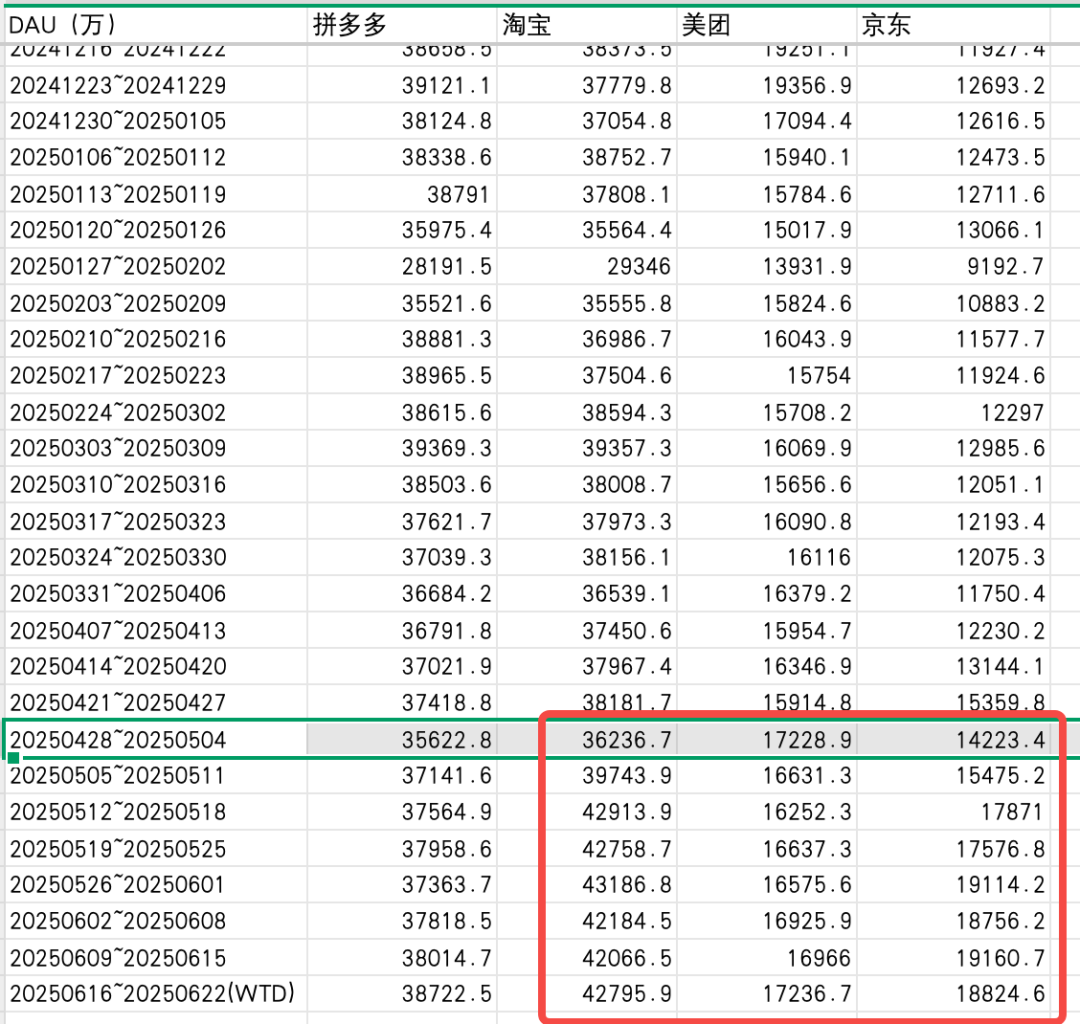This screenshot has width=1080, height=1024.
Task: Select the 京东 value 13066.1
Action: coord(954,230)
